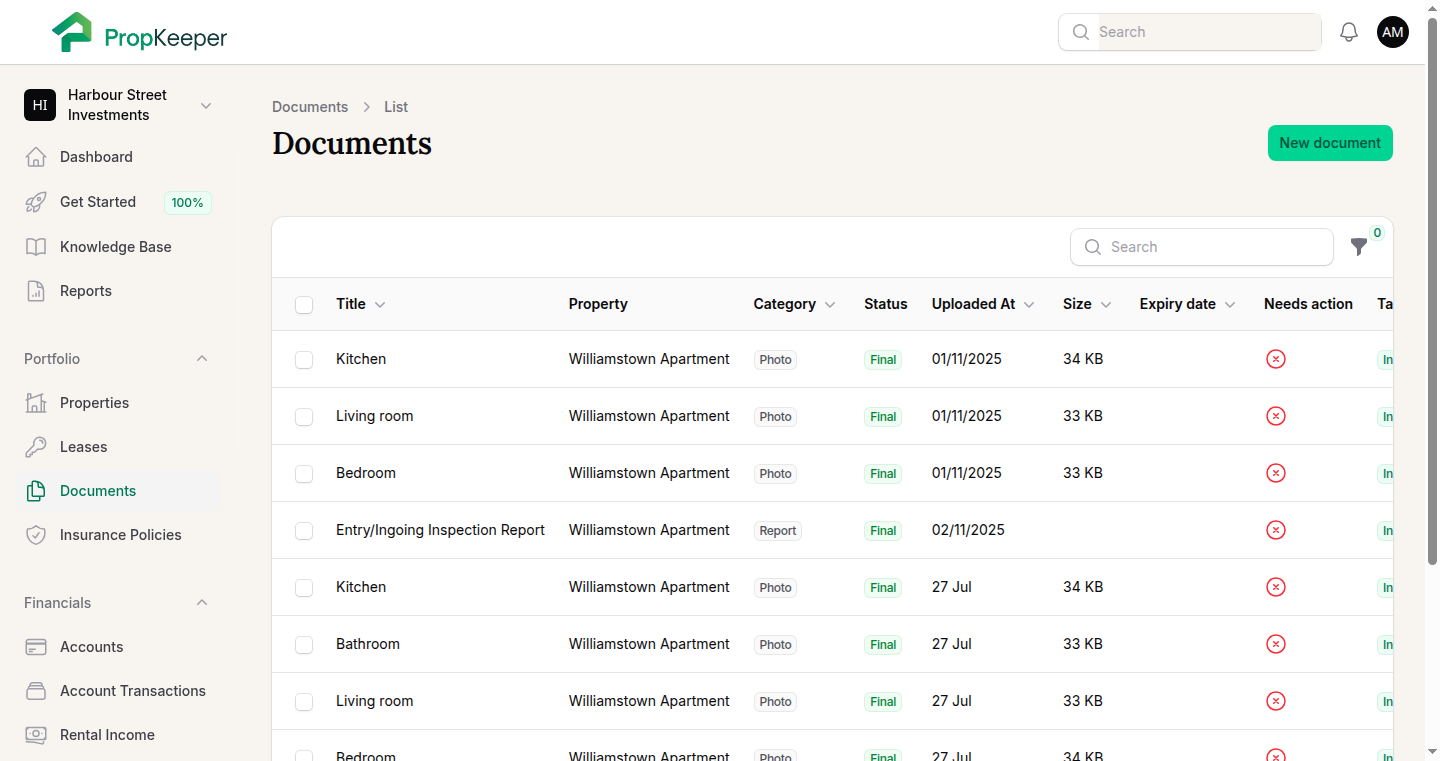Open the AM user avatar menu
Image resolution: width=1440 pixels, height=761 pixels.
coord(1393,32)
